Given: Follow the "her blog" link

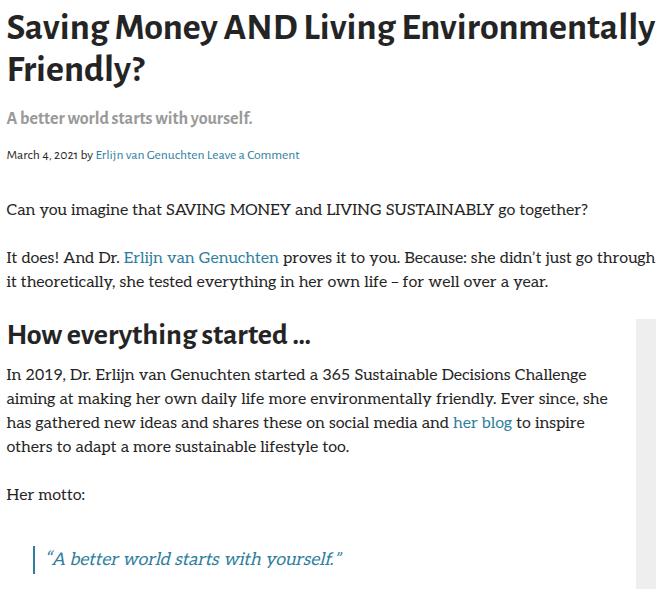Looking at the screenshot, I should 482,423.
